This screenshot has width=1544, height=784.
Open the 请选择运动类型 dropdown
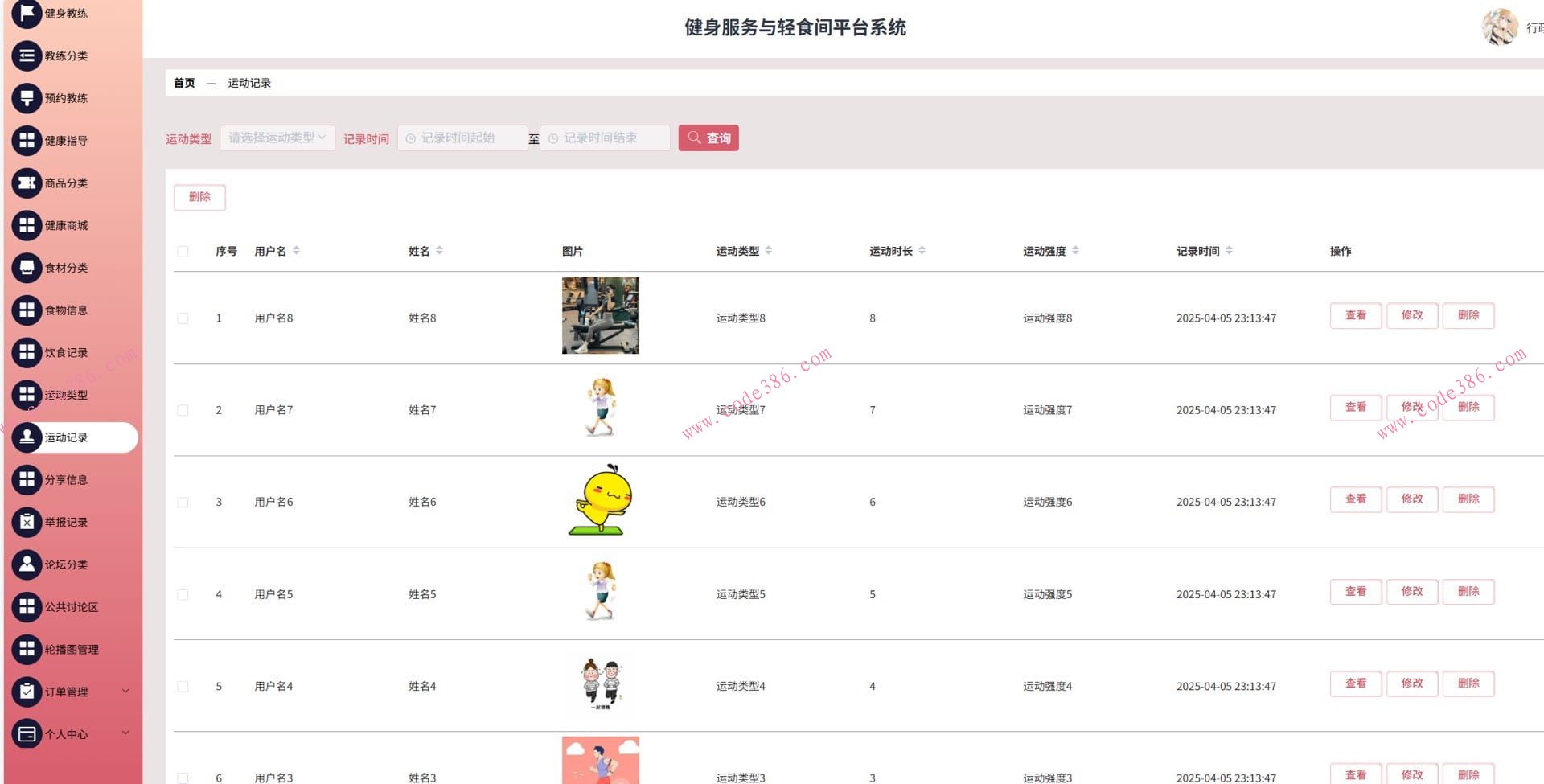point(277,137)
